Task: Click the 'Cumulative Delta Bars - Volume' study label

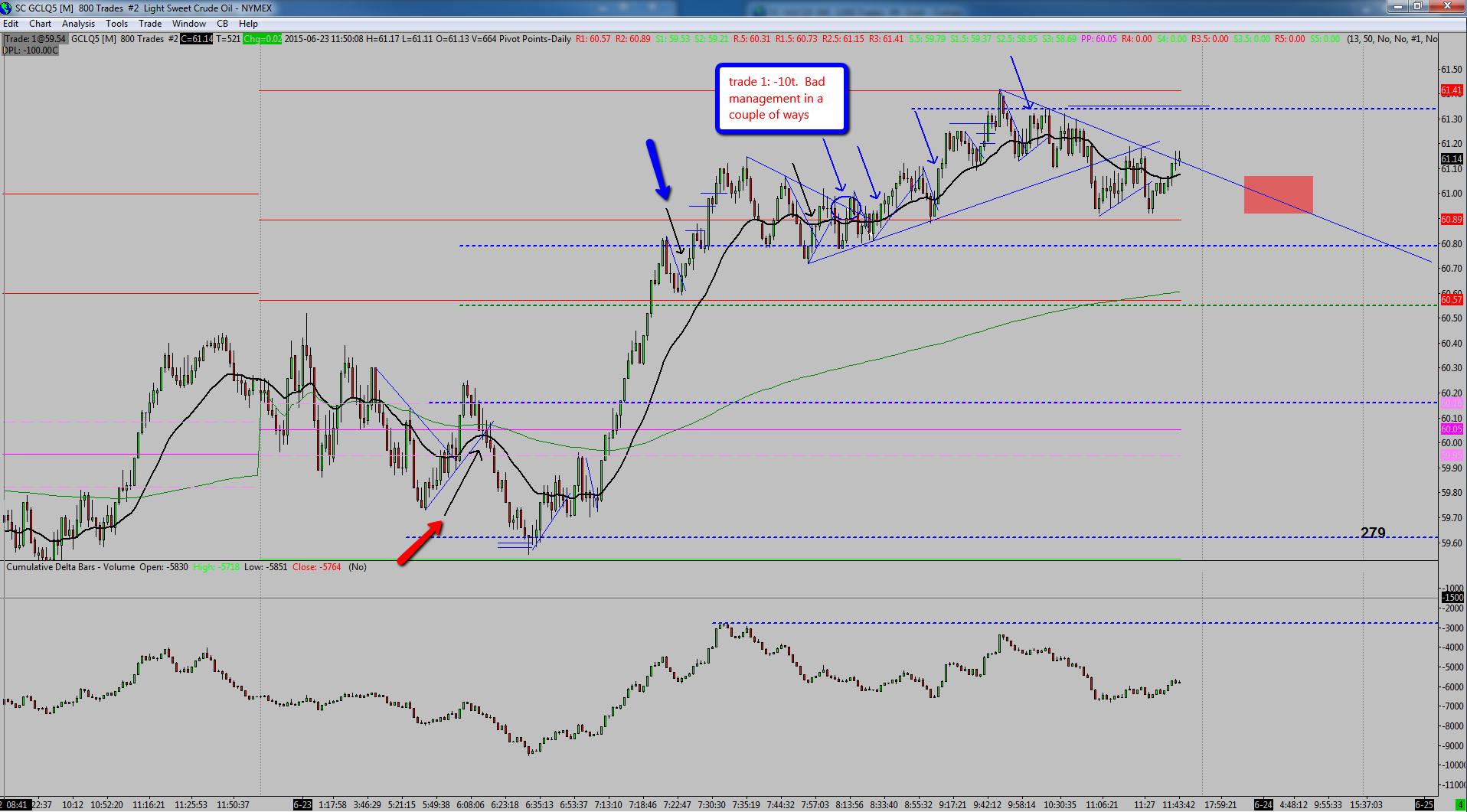Action: click(x=70, y=567)
